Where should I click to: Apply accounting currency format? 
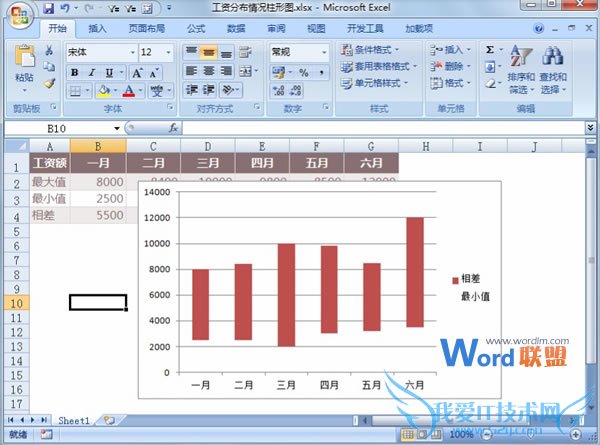(279, 72)
